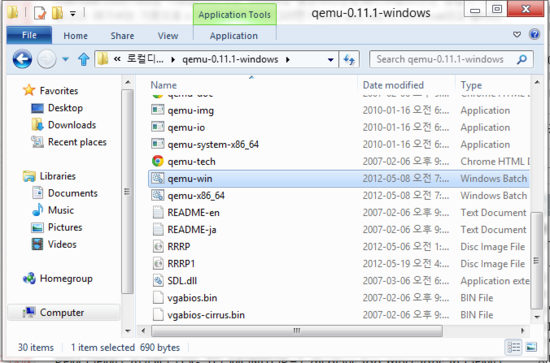Open Downloads in Favorites

[x=72, y=125]
